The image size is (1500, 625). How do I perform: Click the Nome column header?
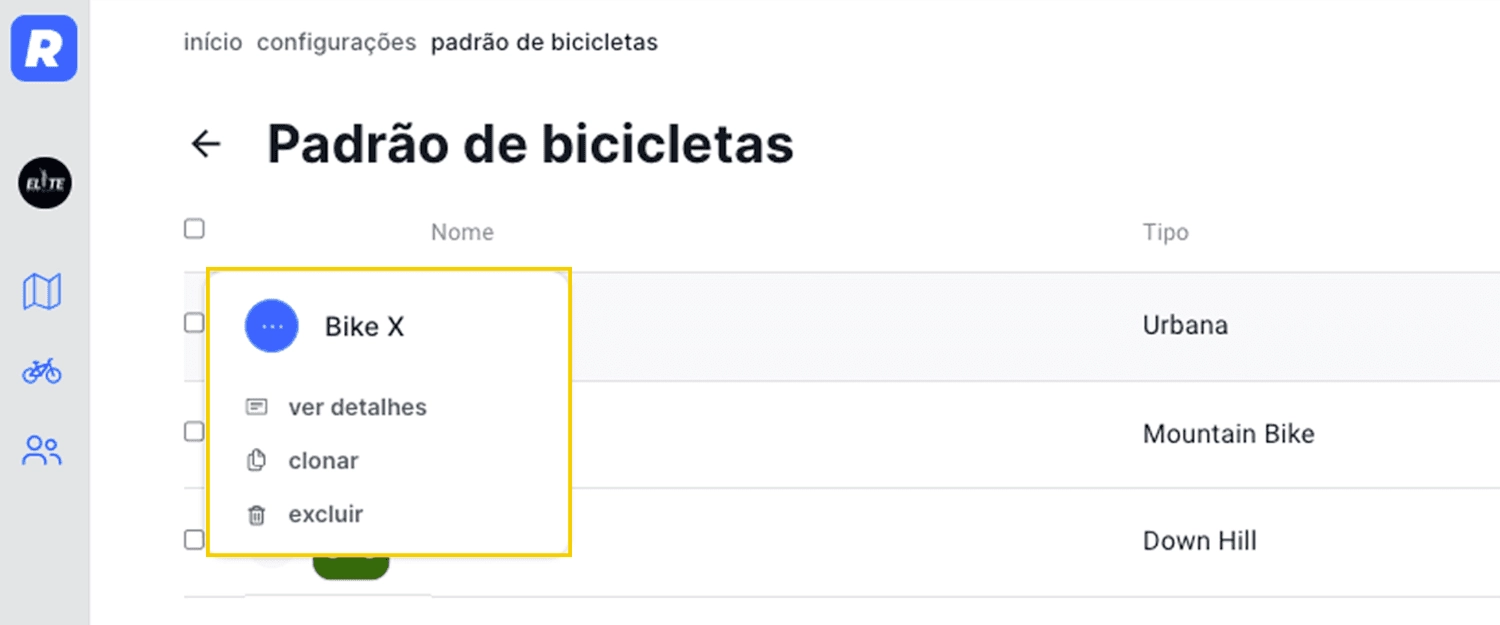click(462, 232)
